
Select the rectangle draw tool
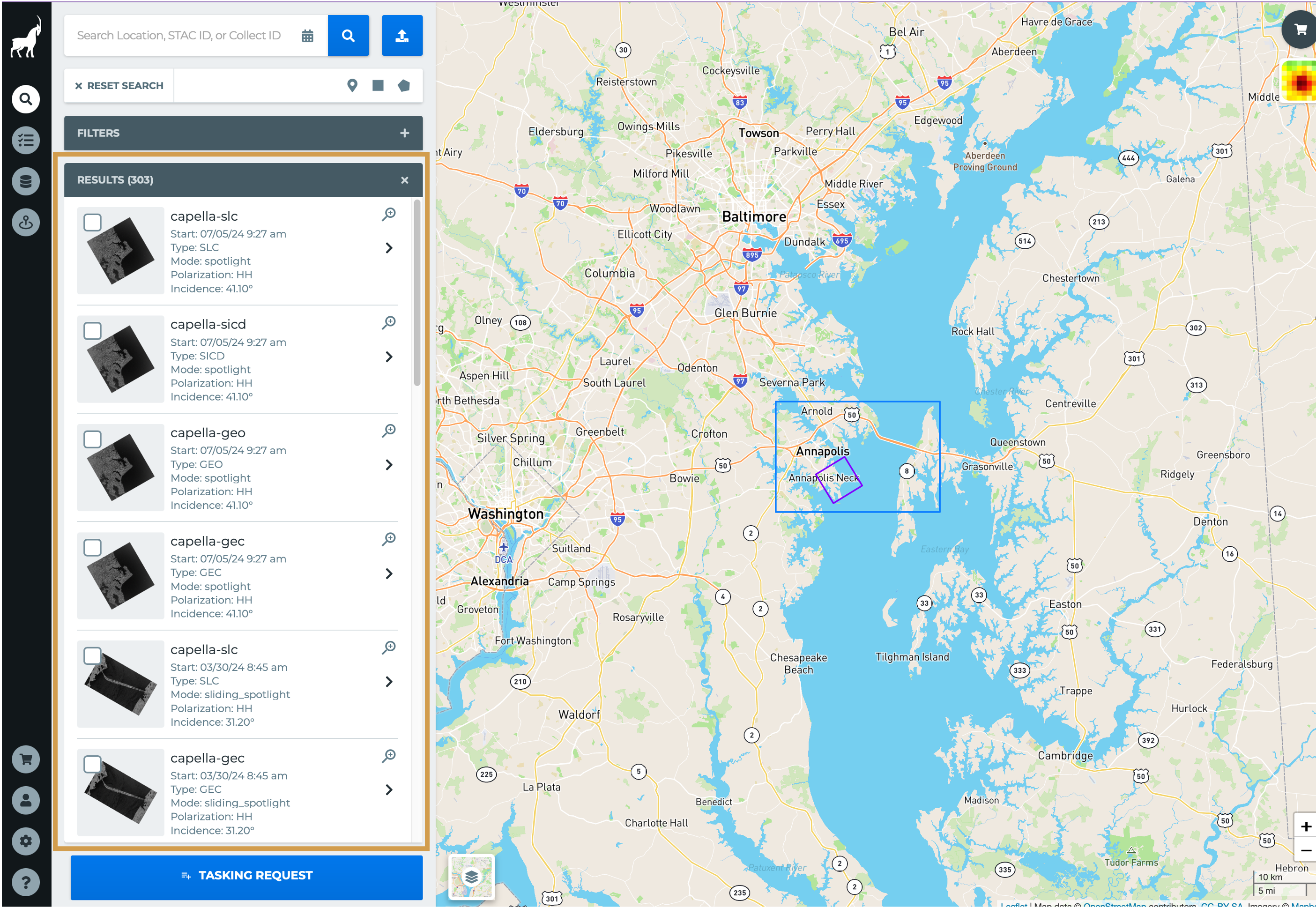[378, 86]
